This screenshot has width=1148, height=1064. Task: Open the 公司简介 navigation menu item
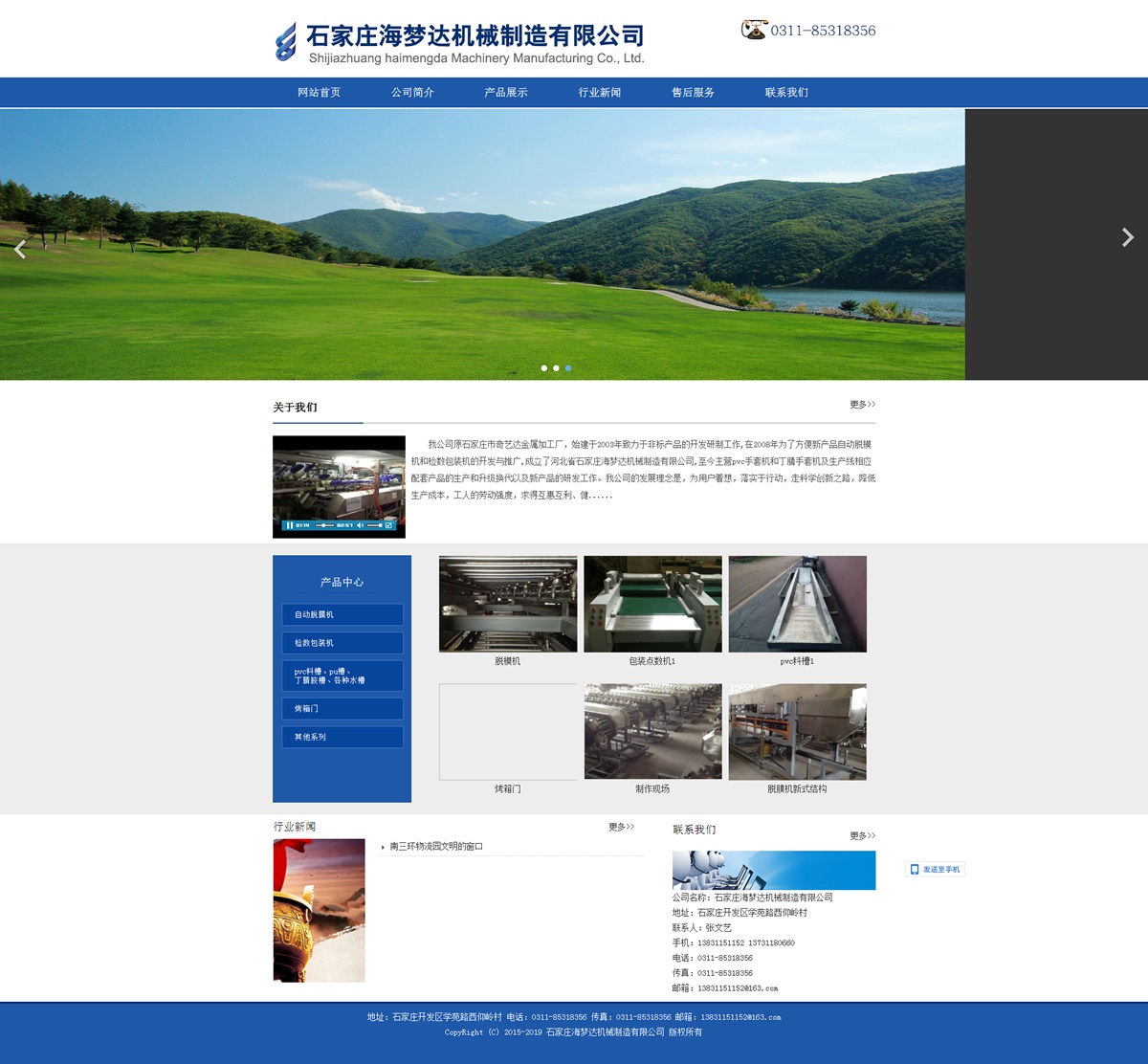click(412, 93)
